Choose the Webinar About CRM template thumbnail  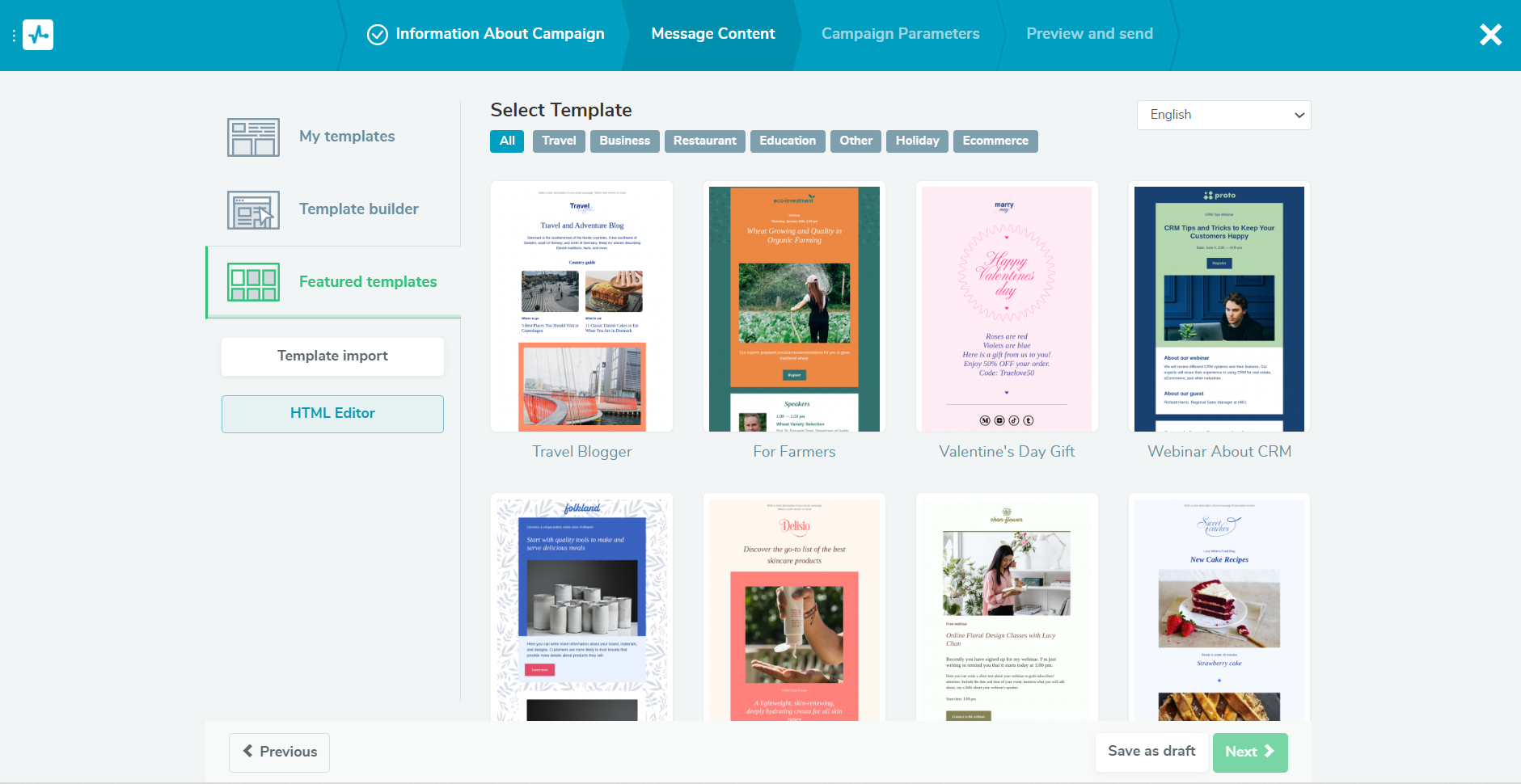(x=1219, y=308)
